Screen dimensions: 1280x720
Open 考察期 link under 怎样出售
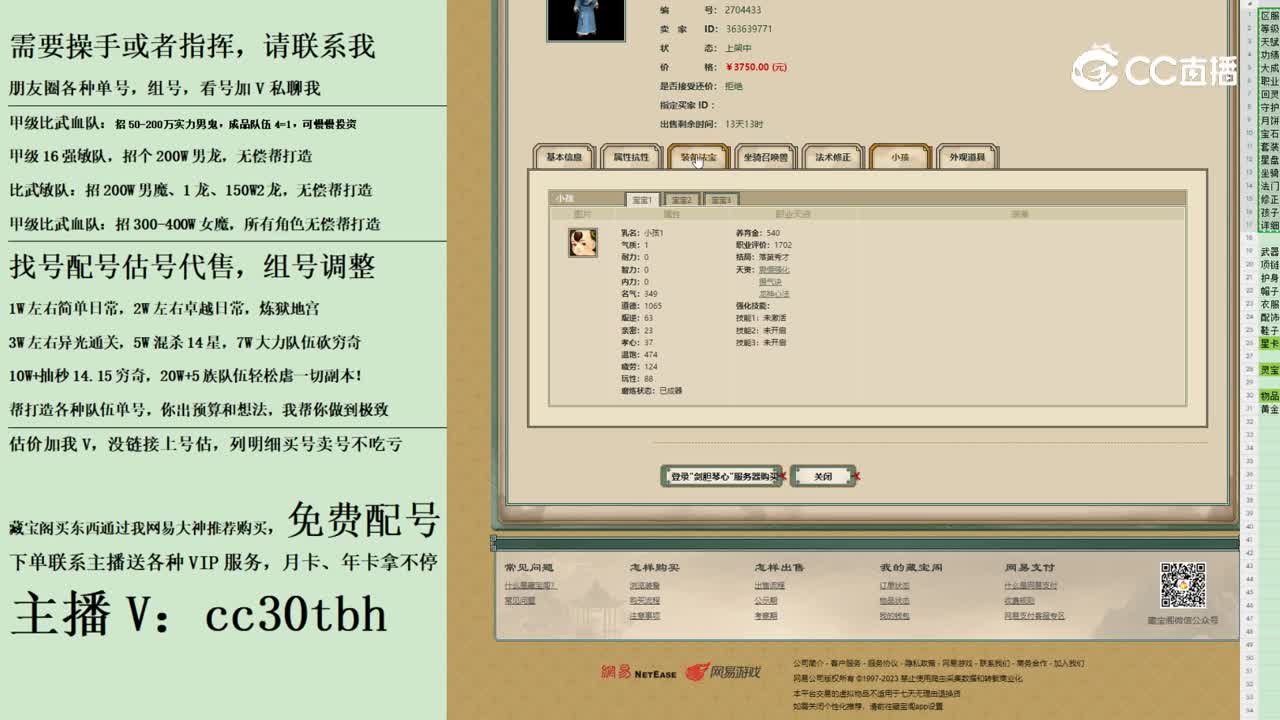click(766, 615)
